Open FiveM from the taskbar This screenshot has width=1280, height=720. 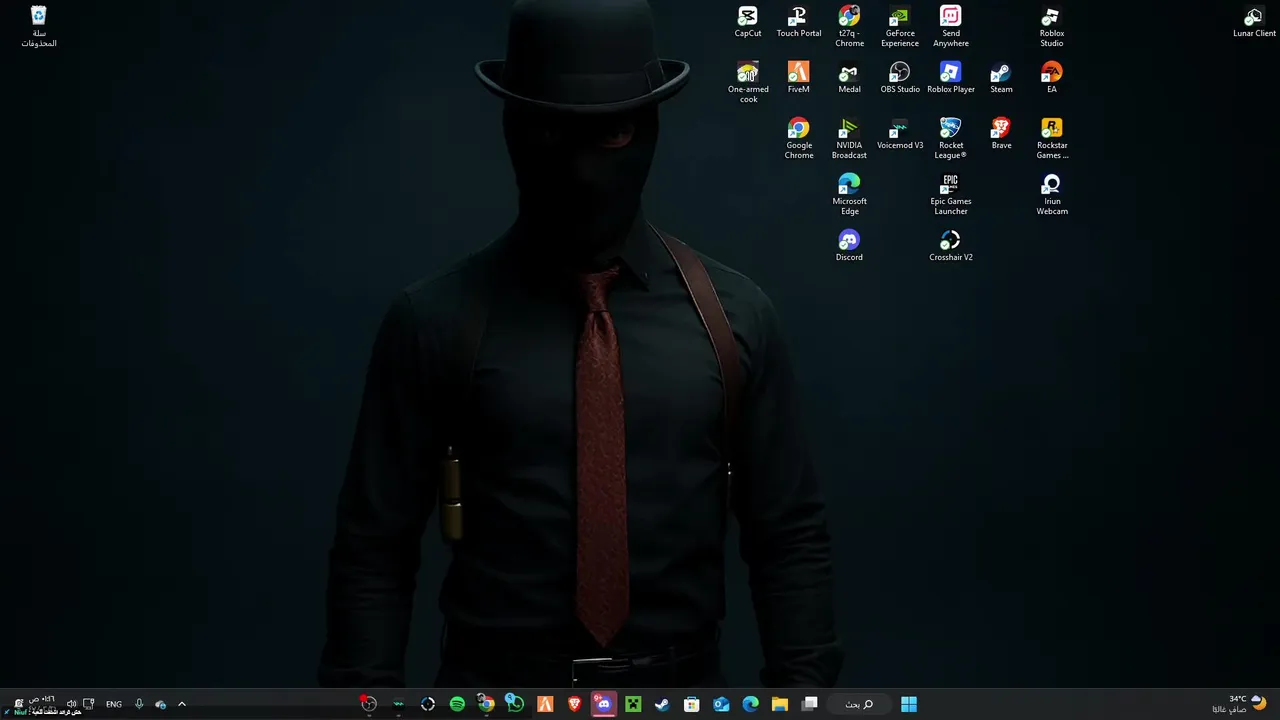(x=545, y=704)
